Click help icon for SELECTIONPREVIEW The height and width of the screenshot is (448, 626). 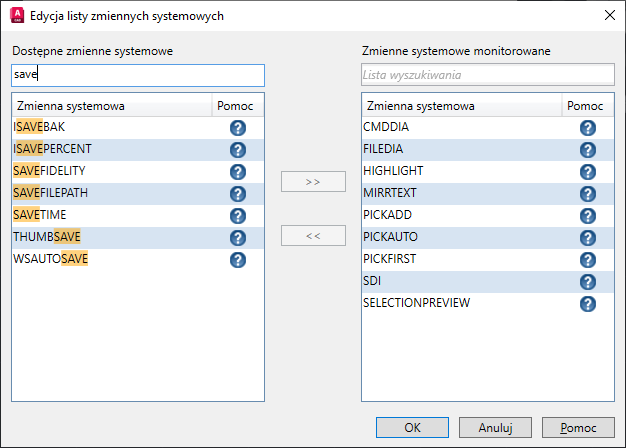pyautogui.click(x=588, y=303)
